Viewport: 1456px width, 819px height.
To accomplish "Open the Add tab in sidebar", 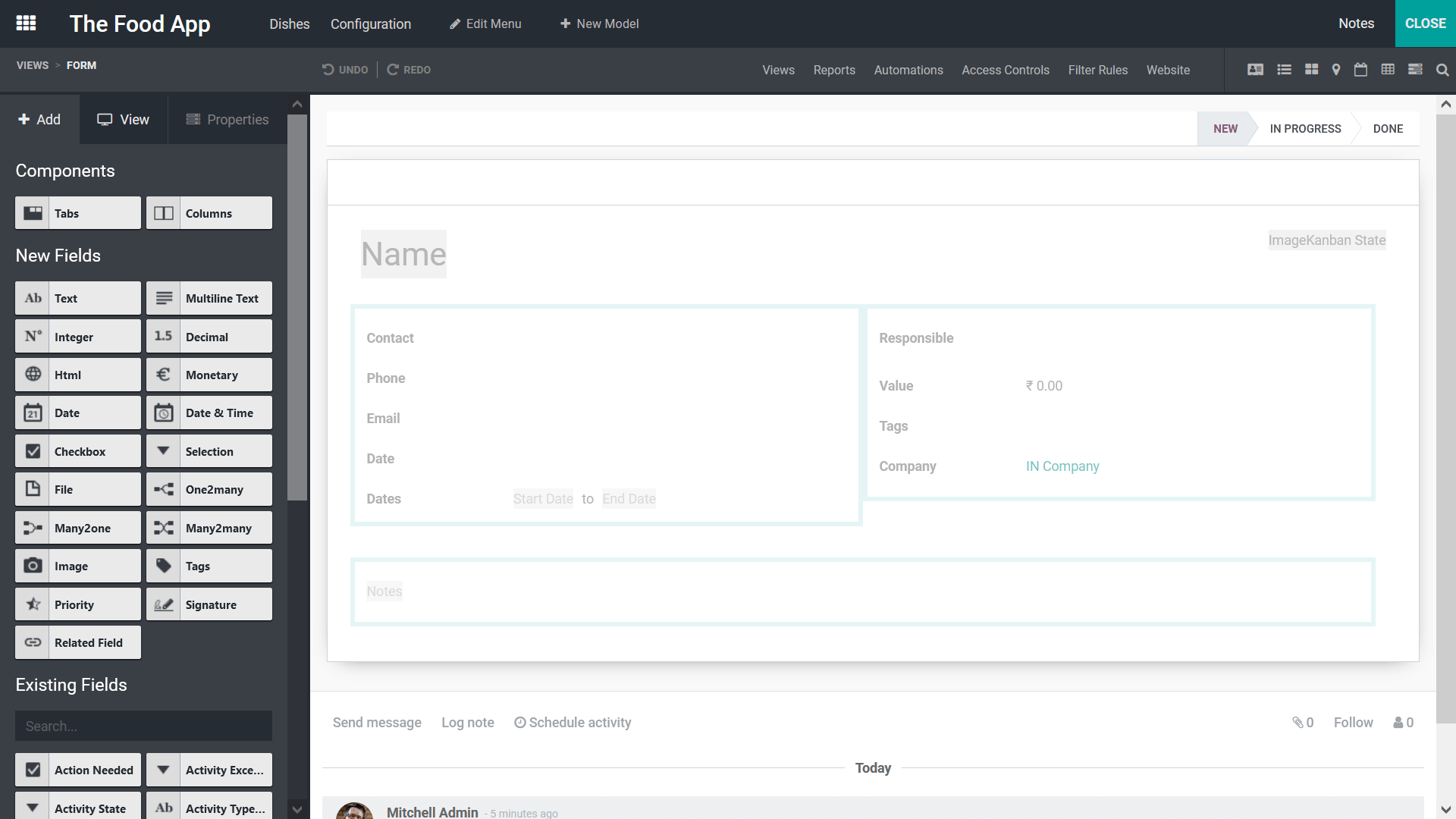I will pos(39,119).
